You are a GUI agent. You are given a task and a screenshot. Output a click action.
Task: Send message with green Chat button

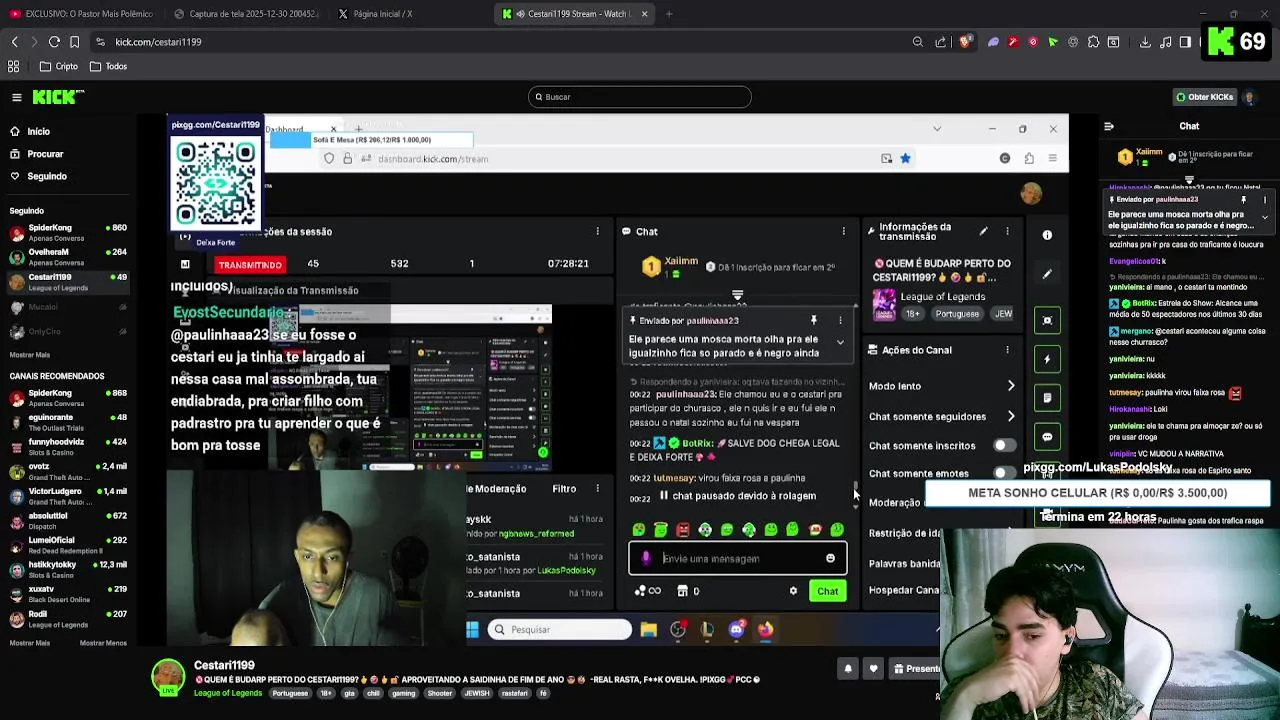(x=827, y=591)
